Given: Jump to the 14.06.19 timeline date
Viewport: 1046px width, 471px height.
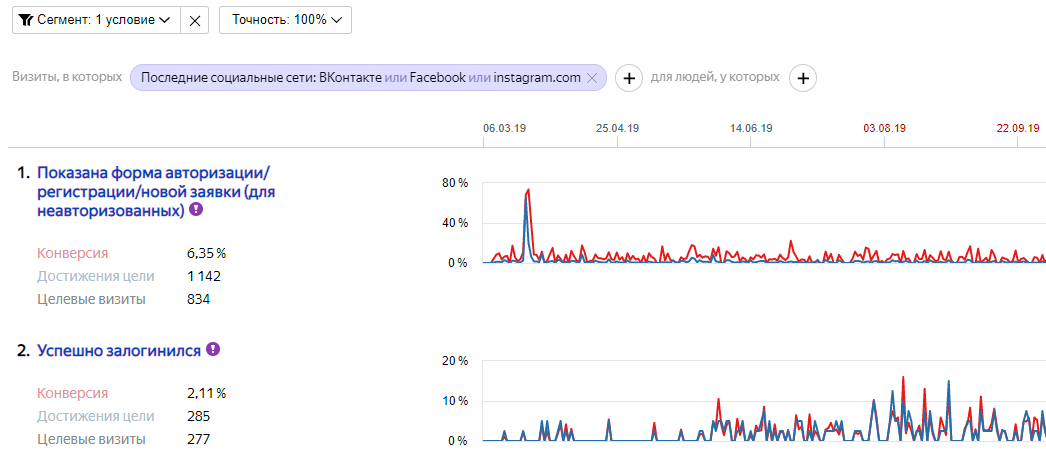Looking at the screenshot, I should click(x=751, y=128).
